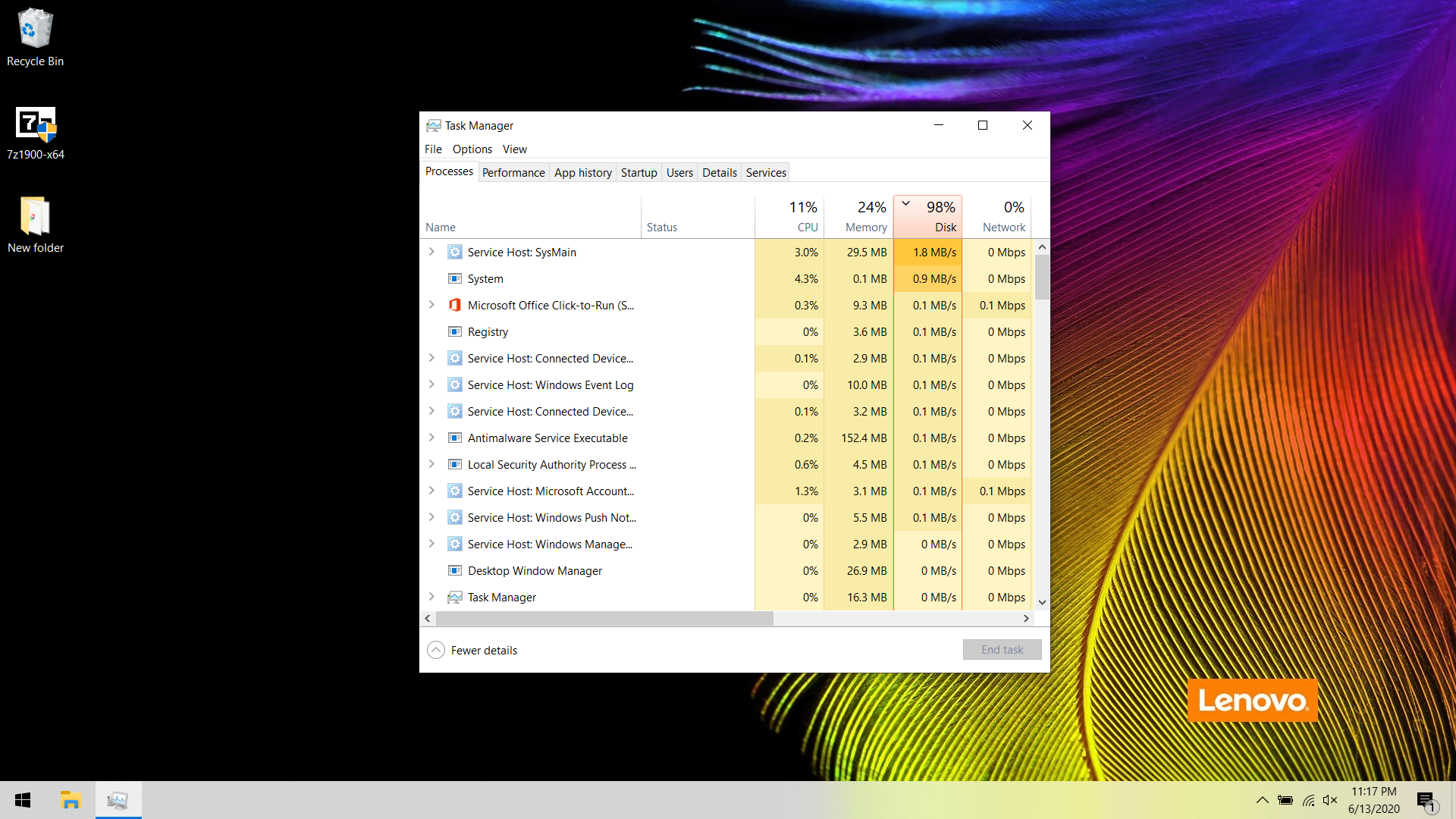Viewport: 1456px width, 819px height.
Task: Click the scroll right arrow
Action: tap(1026, 619)
